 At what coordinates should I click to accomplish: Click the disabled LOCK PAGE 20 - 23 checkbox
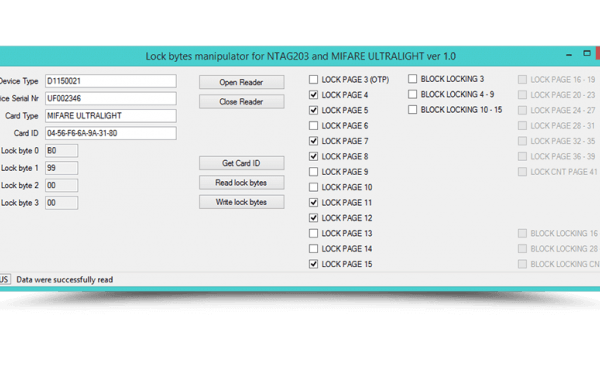pyautogui.click(x=522, y=95)
